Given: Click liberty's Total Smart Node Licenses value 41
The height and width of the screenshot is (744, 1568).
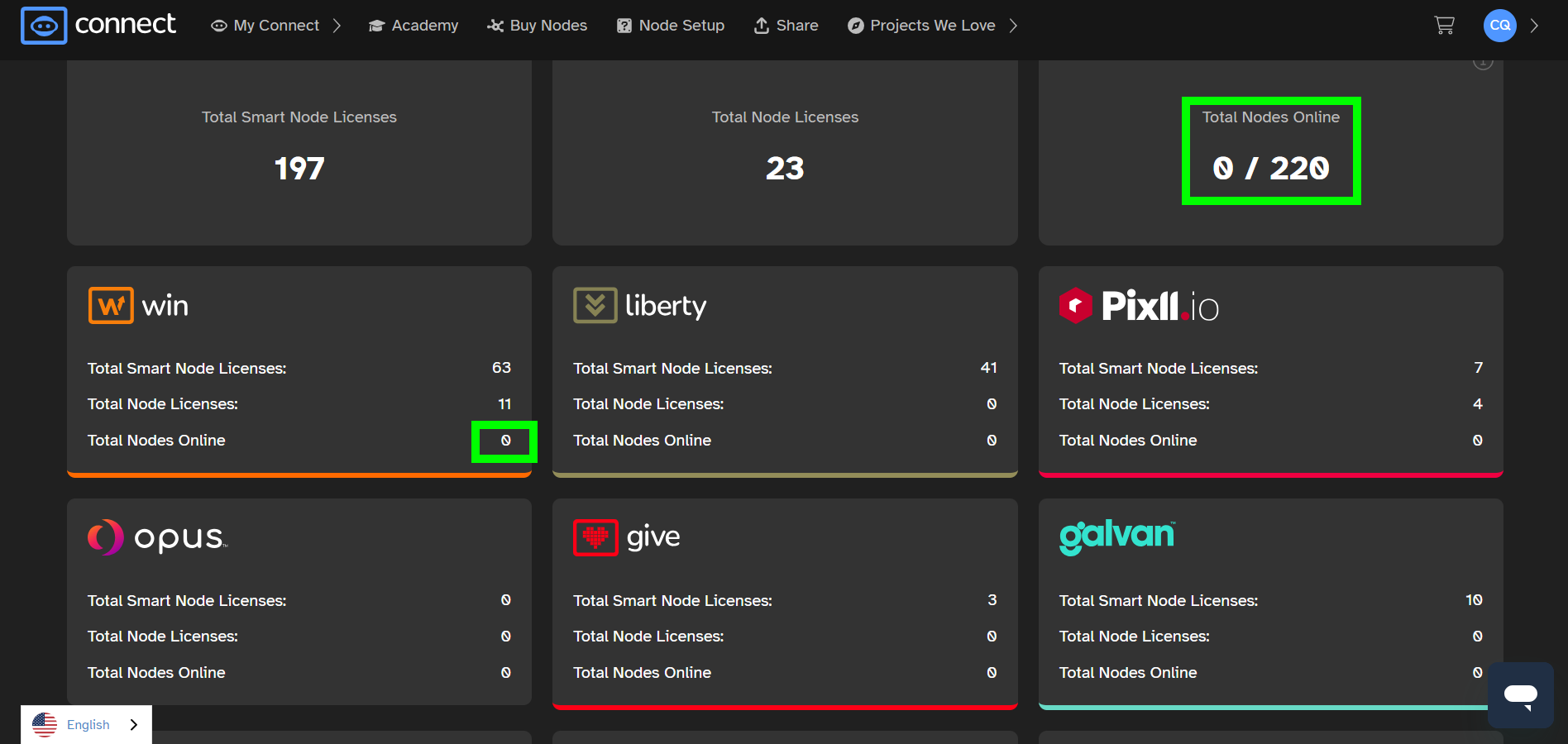Looking at the screenshot, I should pyautogui.click(x=988, y=368).
